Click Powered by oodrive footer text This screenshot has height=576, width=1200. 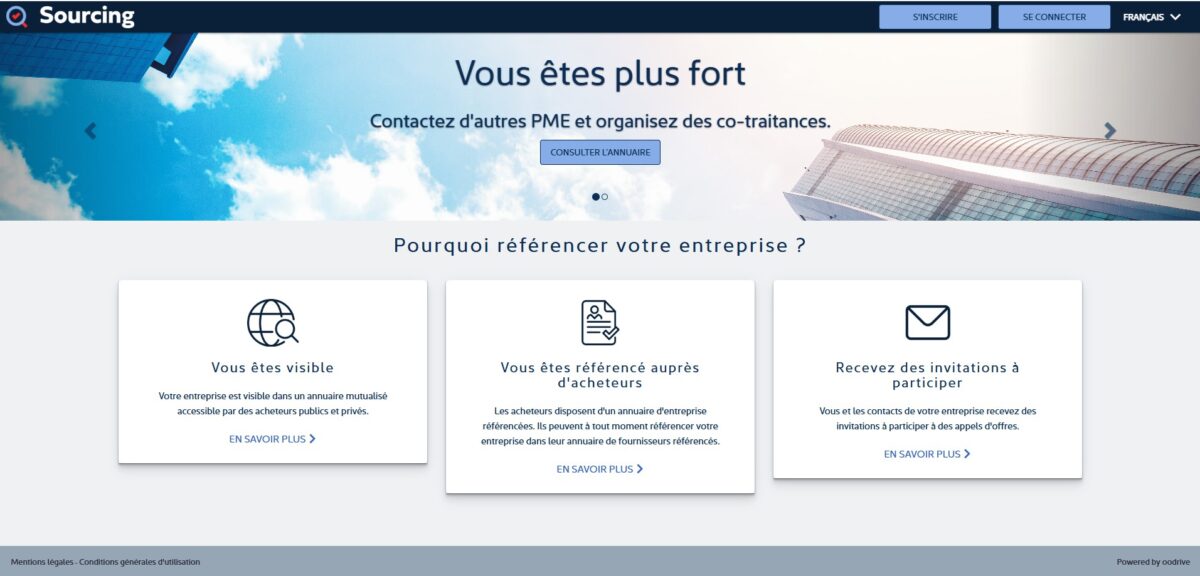click(x=1153, y=562)
